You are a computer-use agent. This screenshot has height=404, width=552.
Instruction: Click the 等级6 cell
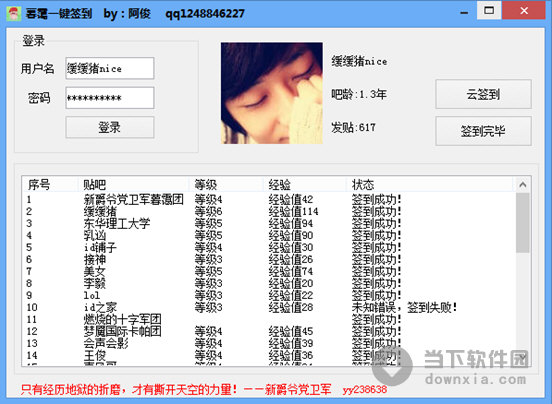(208, 212)
